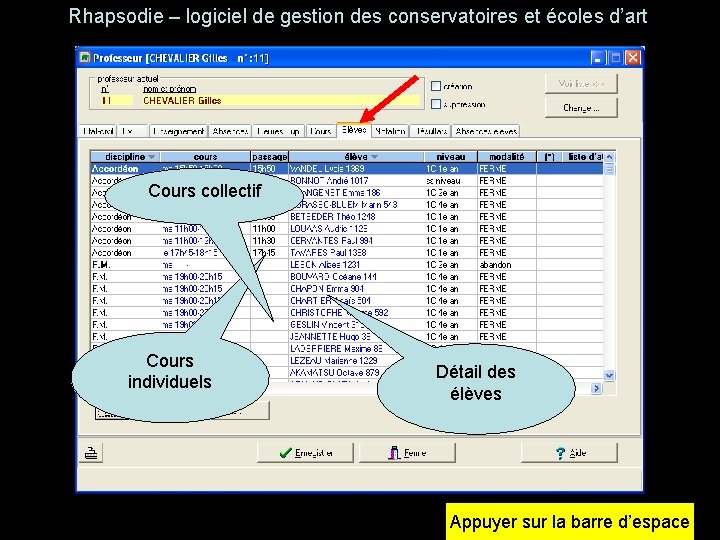Click the Voir fiche >> button
This screenshot has height=540, width=720.
581,84
